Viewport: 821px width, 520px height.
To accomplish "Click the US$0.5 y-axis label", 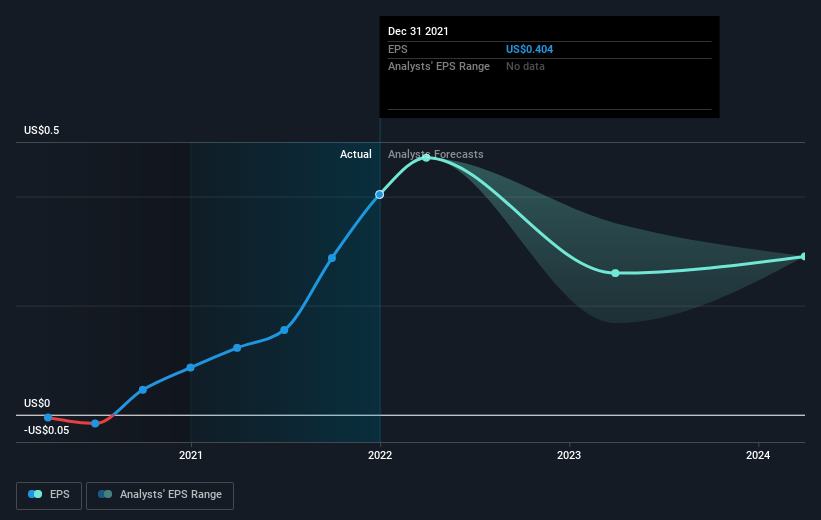I will 41,130.
